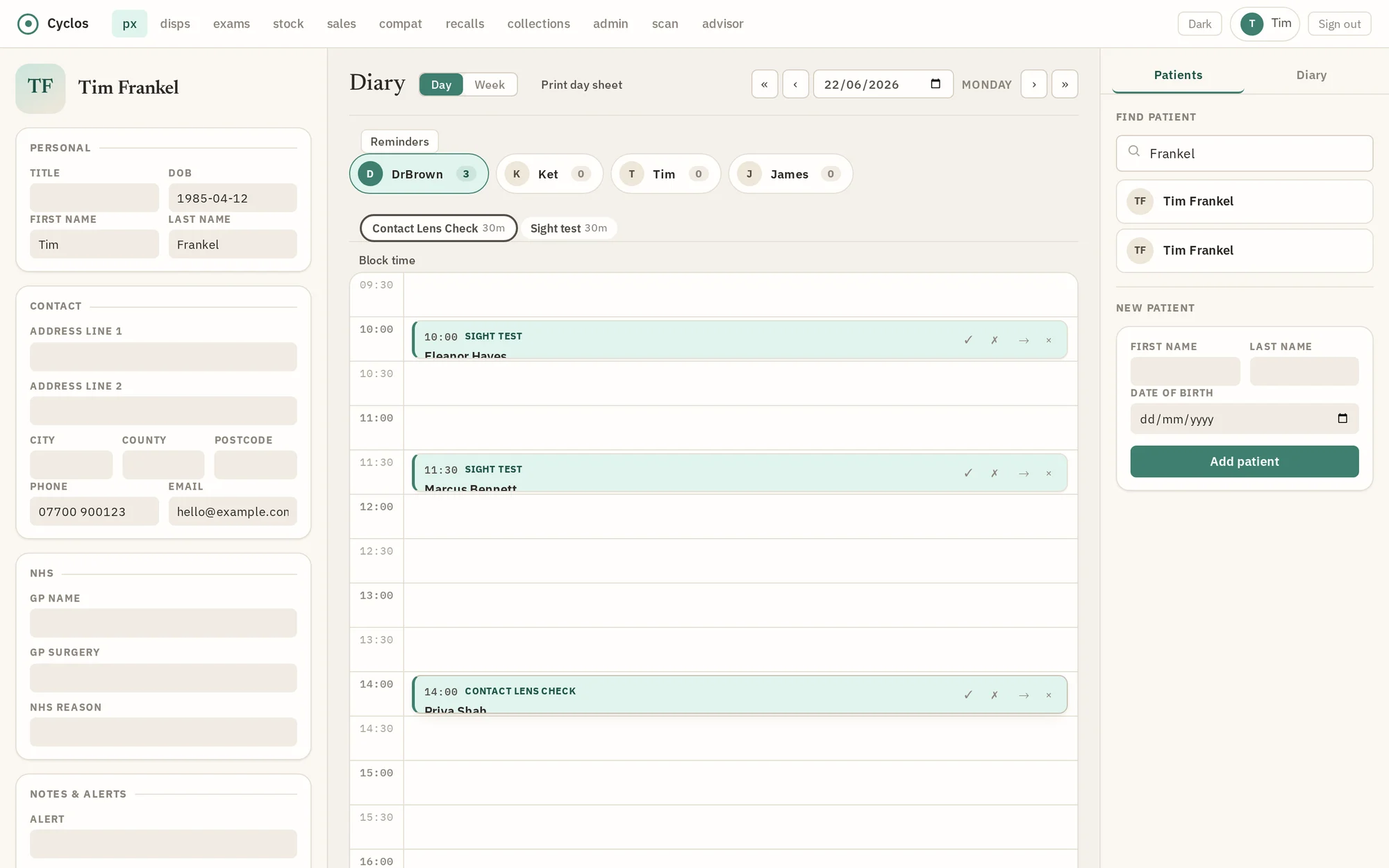Choose Sight test 30m appointment type
The image size is (1389, 868).
[x=569, y=228]
